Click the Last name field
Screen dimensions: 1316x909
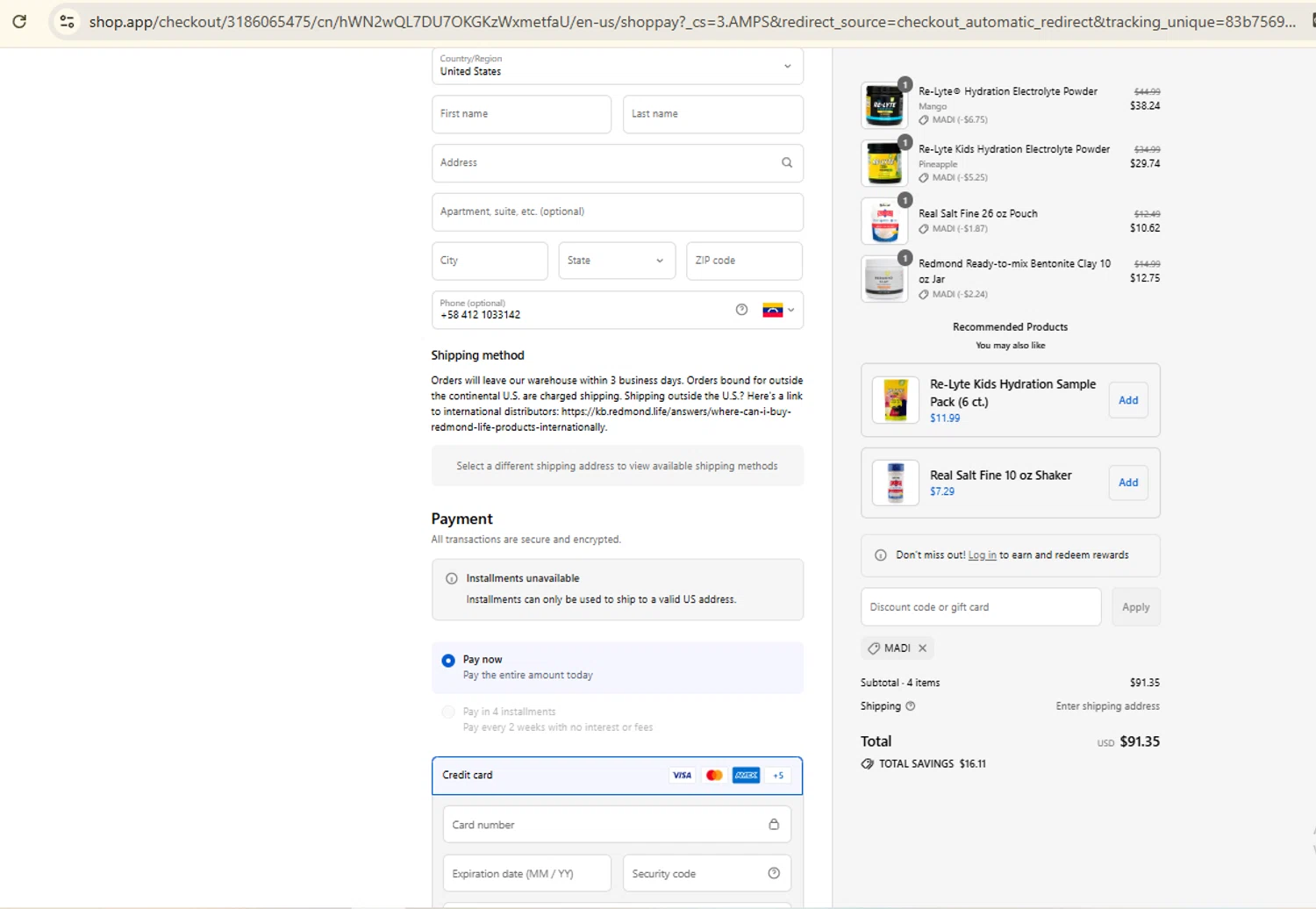coord(712,114)
